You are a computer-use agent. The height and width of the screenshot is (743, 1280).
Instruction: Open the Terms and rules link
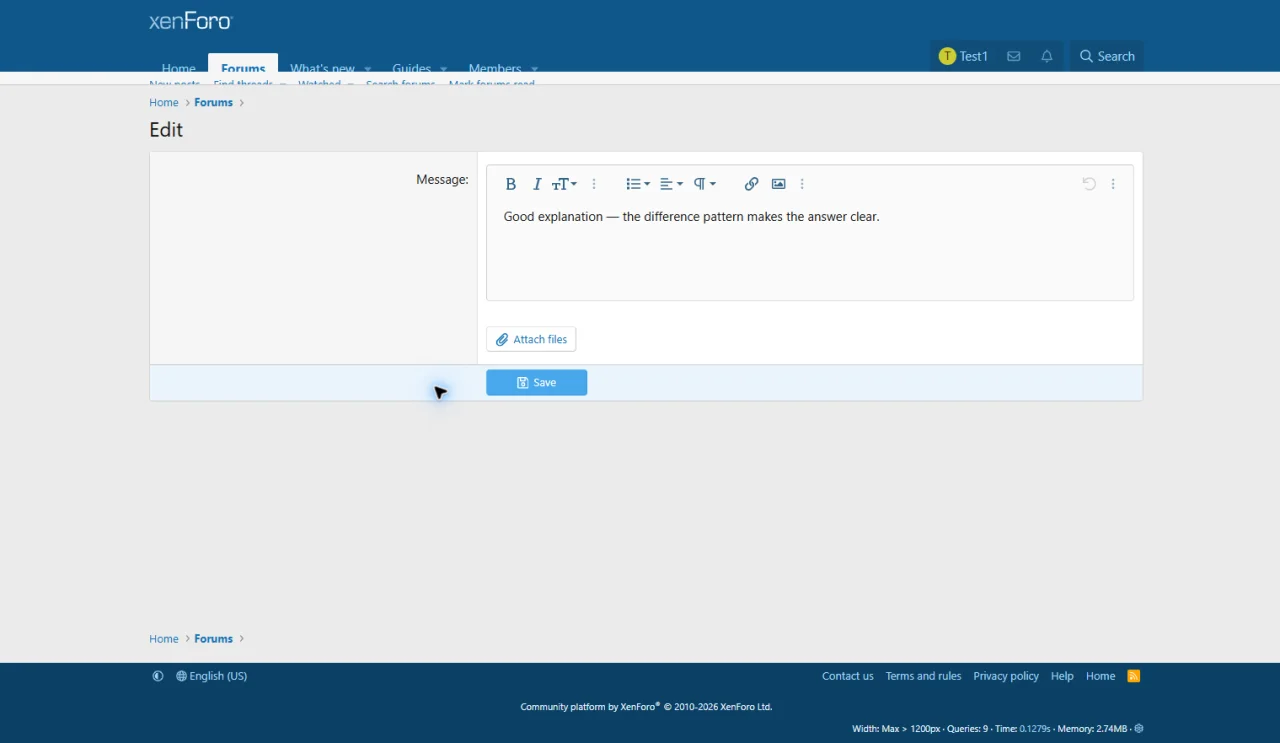(x=923, y=676)
